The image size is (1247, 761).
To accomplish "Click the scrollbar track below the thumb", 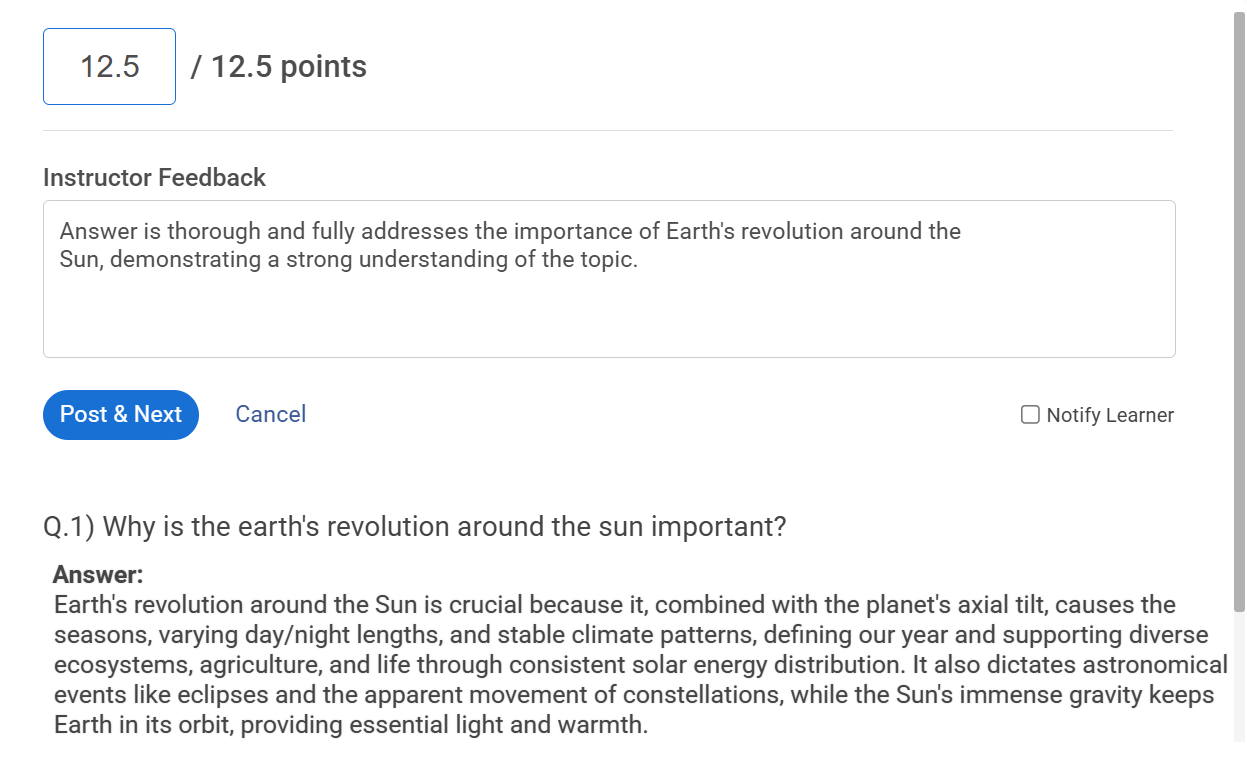I will (x=1239, y=680).
